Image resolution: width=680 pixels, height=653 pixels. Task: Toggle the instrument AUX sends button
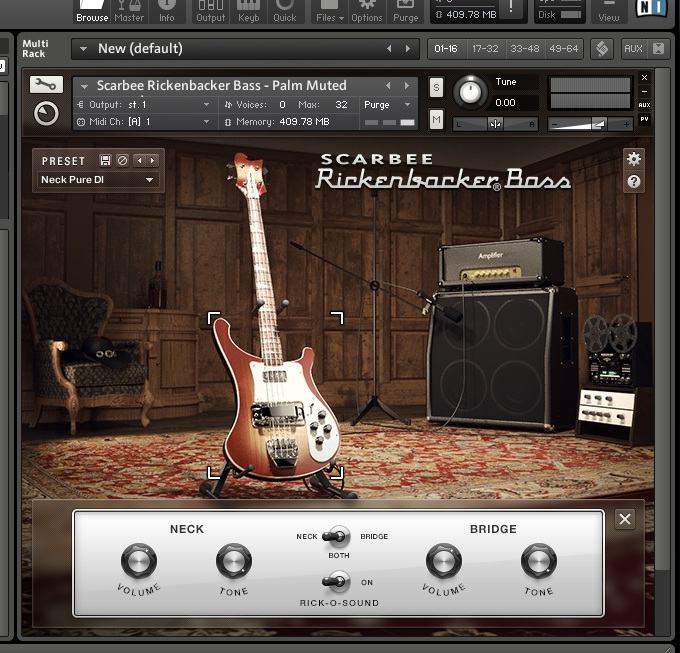click(x=644, y=105)
